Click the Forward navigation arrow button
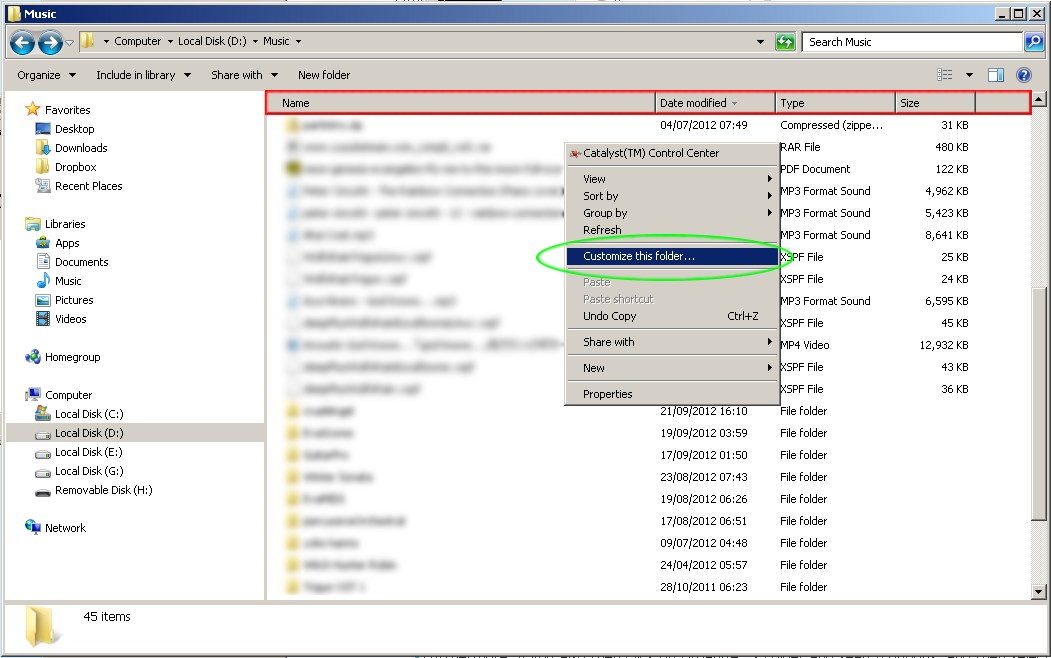Screen dimensions: 1051x658 [50, 42]
